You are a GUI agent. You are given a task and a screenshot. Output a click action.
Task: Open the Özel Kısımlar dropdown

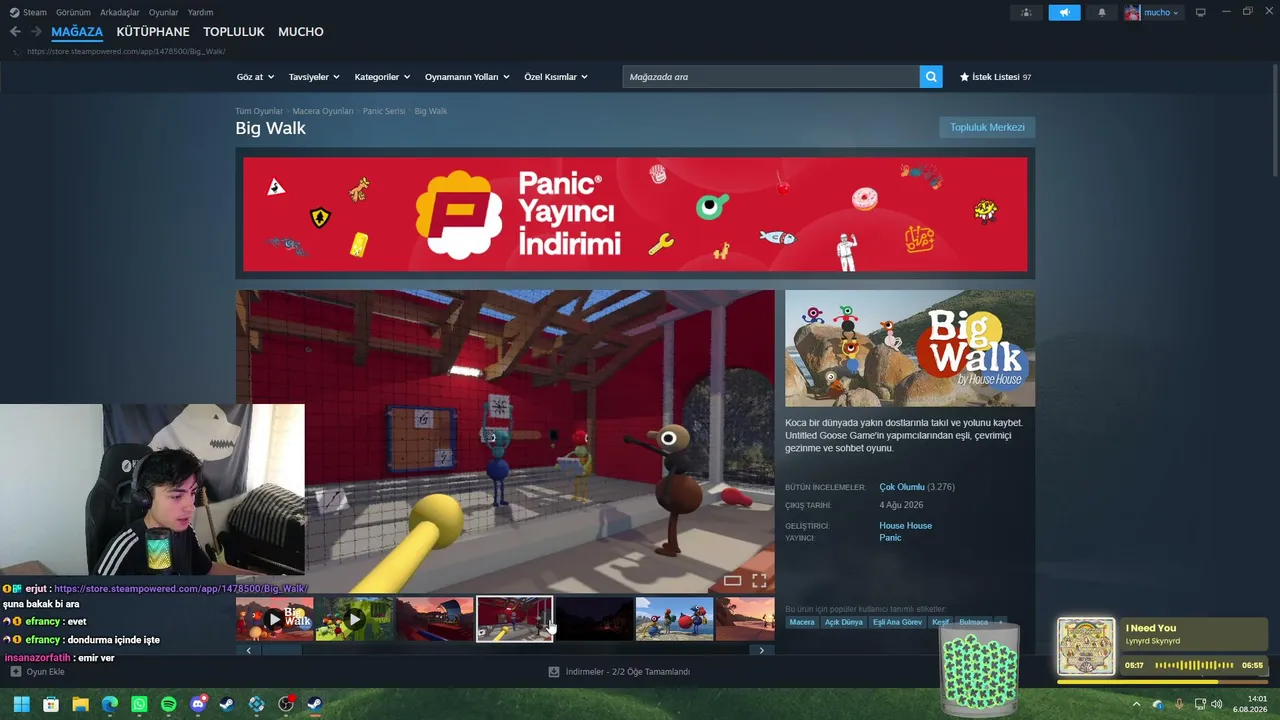pos(556,77)
